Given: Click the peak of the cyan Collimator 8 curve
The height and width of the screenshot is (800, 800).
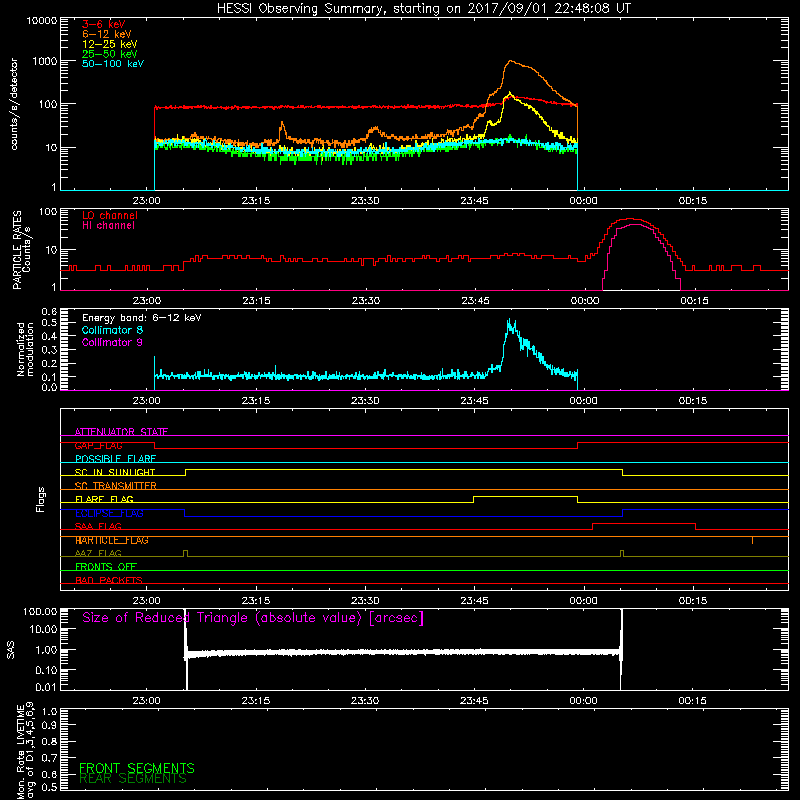Looking at the screenshot, I should click(509, 321).
